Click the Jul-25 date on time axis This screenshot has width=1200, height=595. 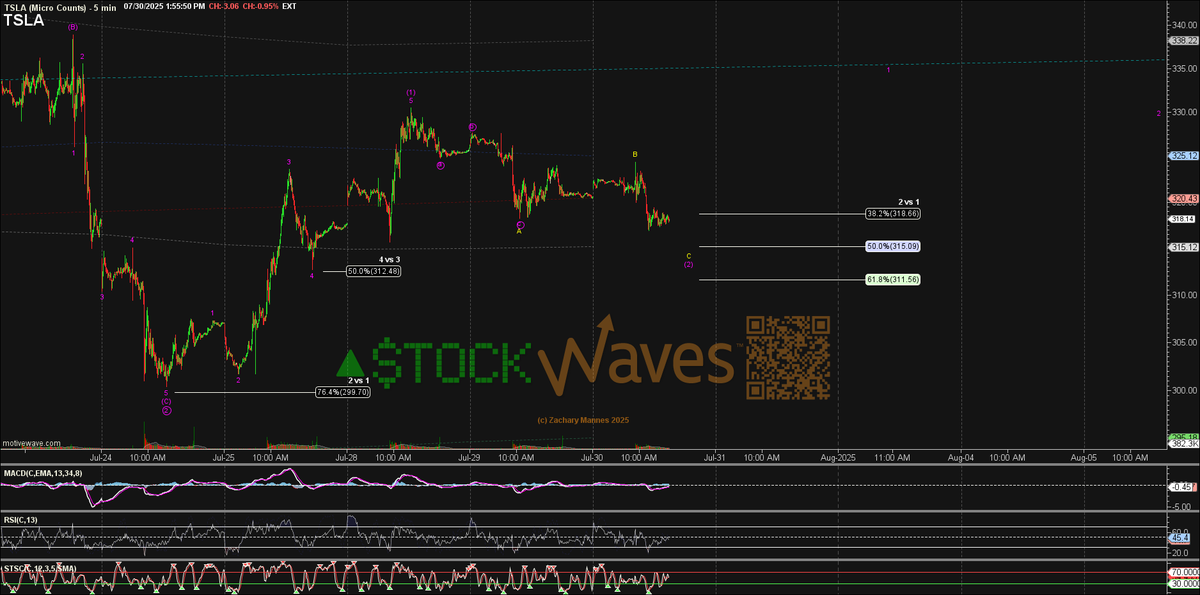pyautogui.click(x=224, y=457)
